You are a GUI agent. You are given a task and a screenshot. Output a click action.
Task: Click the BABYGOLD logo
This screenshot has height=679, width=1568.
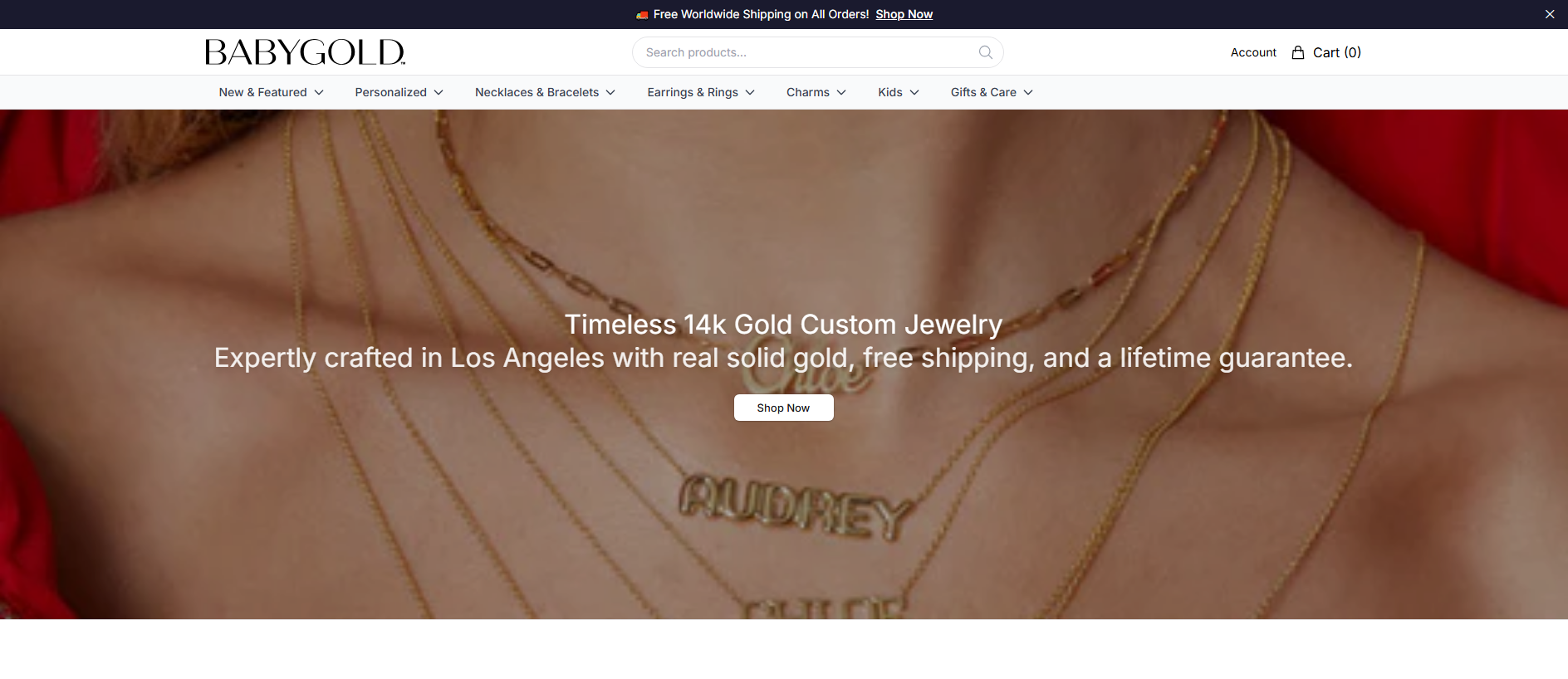305,52
